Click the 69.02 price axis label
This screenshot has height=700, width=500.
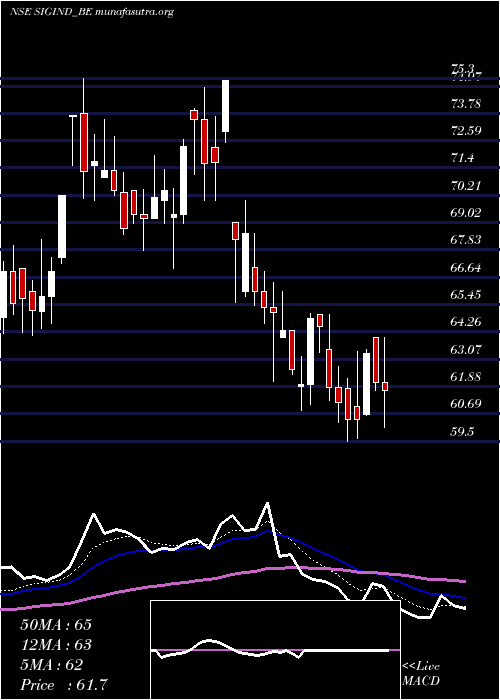[x=466, y=213]
